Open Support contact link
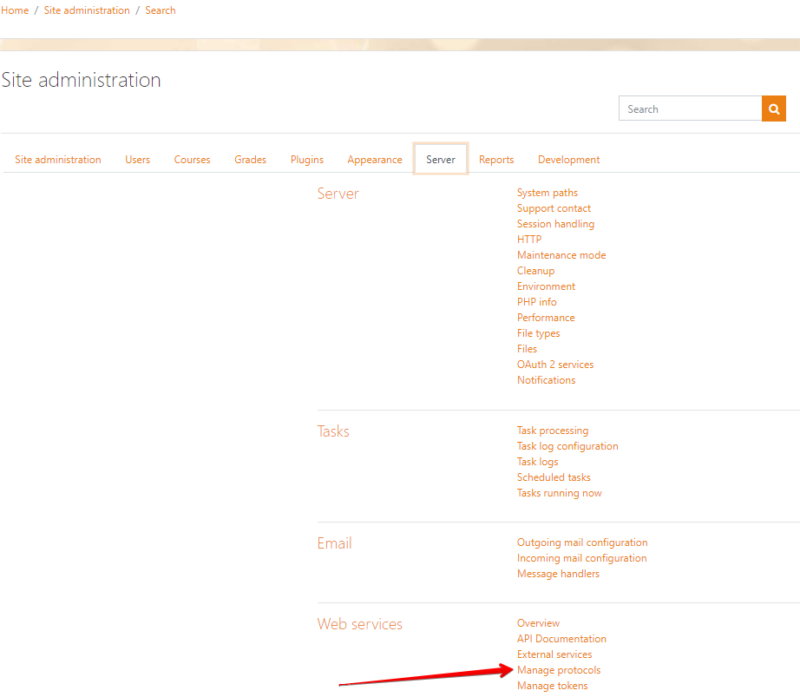This screenshot has height=697, width=800. [554, 208]
